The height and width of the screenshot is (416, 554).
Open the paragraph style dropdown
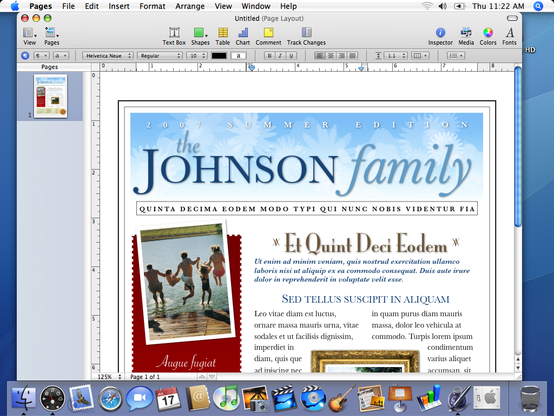(42, 55)
